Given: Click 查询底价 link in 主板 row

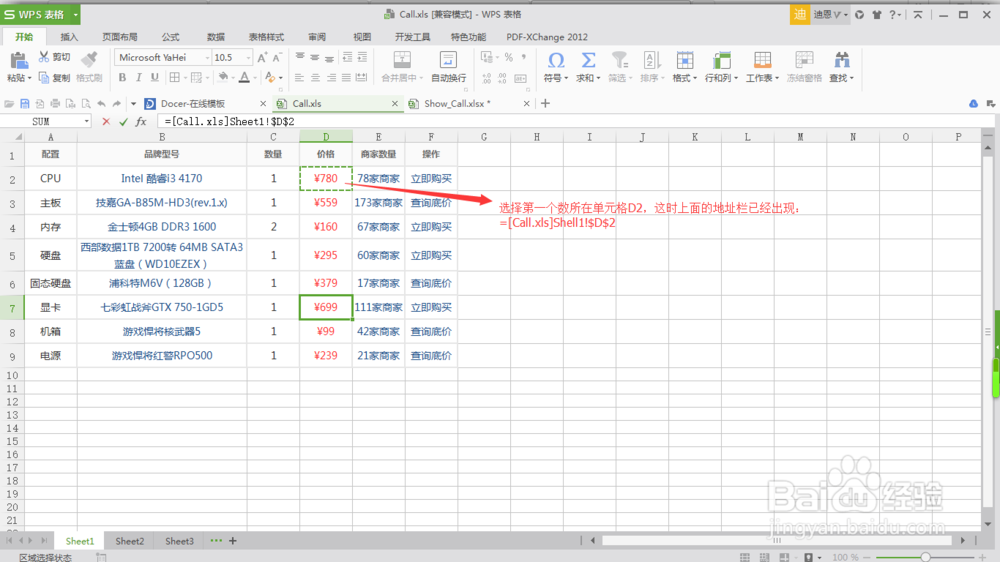Looking at the screenshot, I should pyautogui.click(x=431, y=203).
